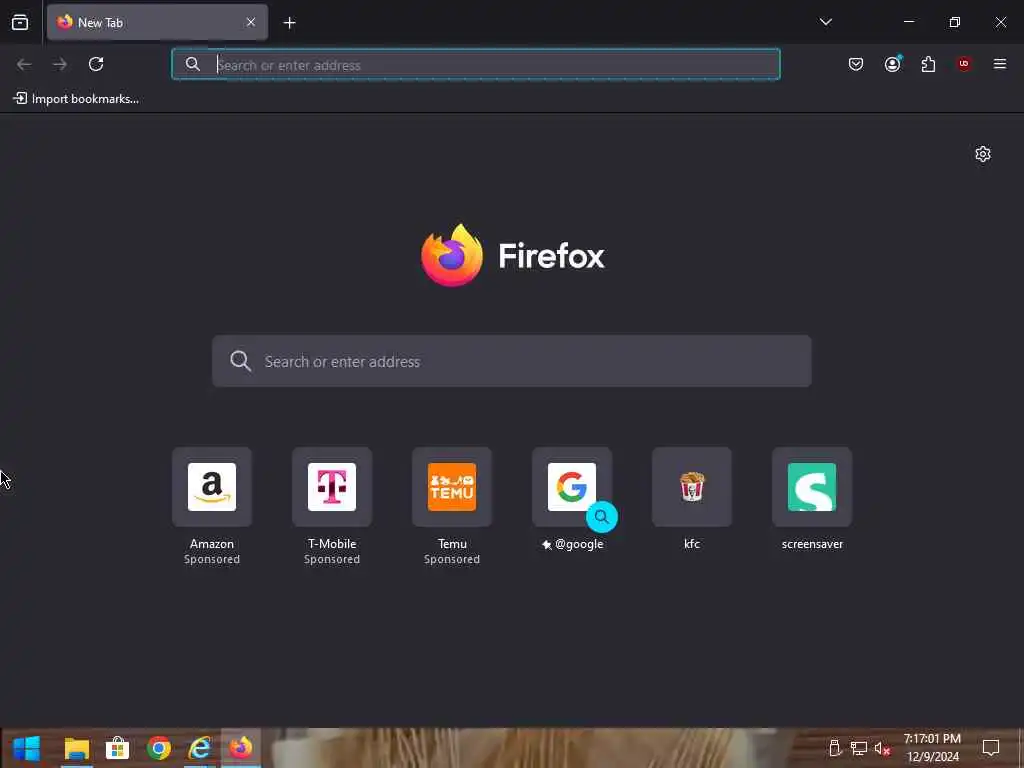Open the taskbar clock and date
Image resolution: width=1024 pixels, height=768 pixels.
click(933, 748)
